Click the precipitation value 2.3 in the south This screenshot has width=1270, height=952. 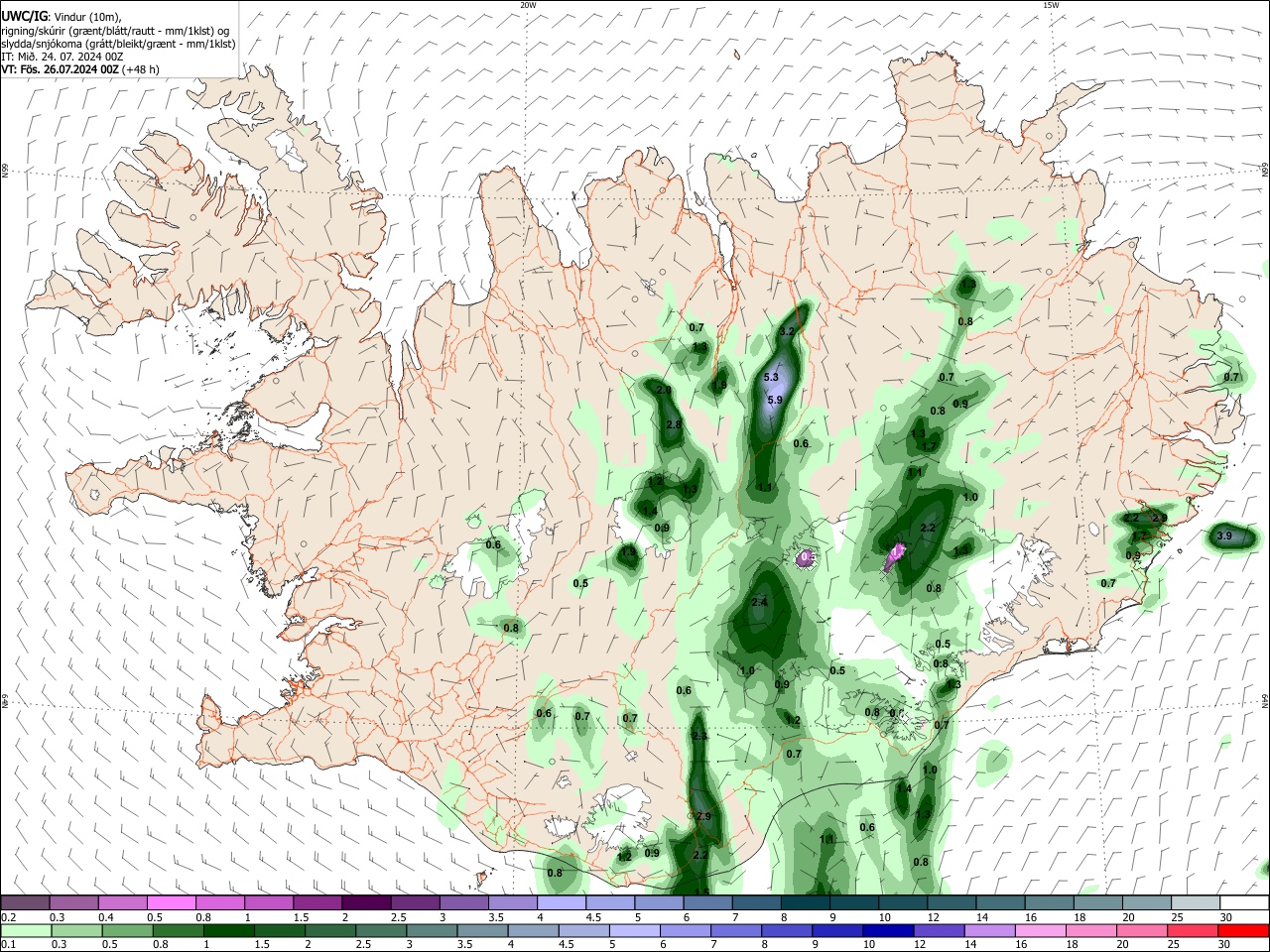coord(699,736)
